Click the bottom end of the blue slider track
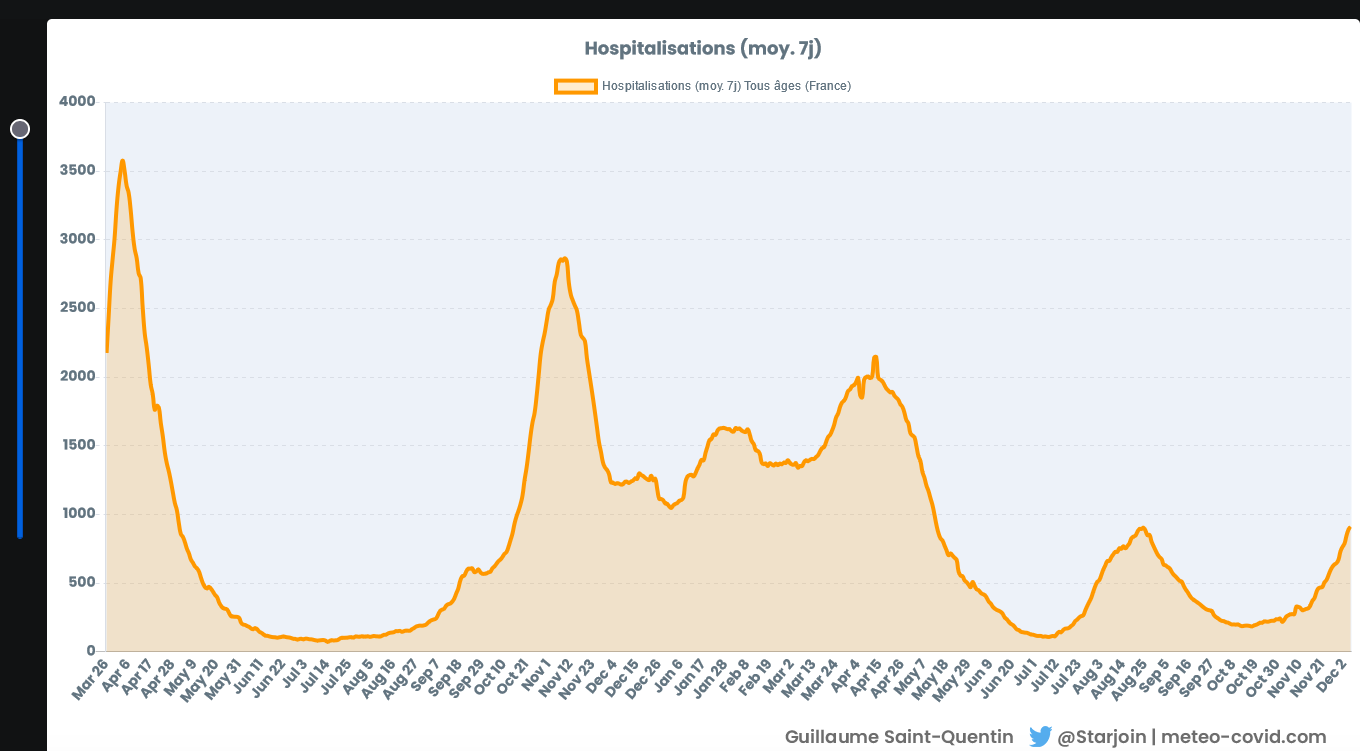 [20, 535]
